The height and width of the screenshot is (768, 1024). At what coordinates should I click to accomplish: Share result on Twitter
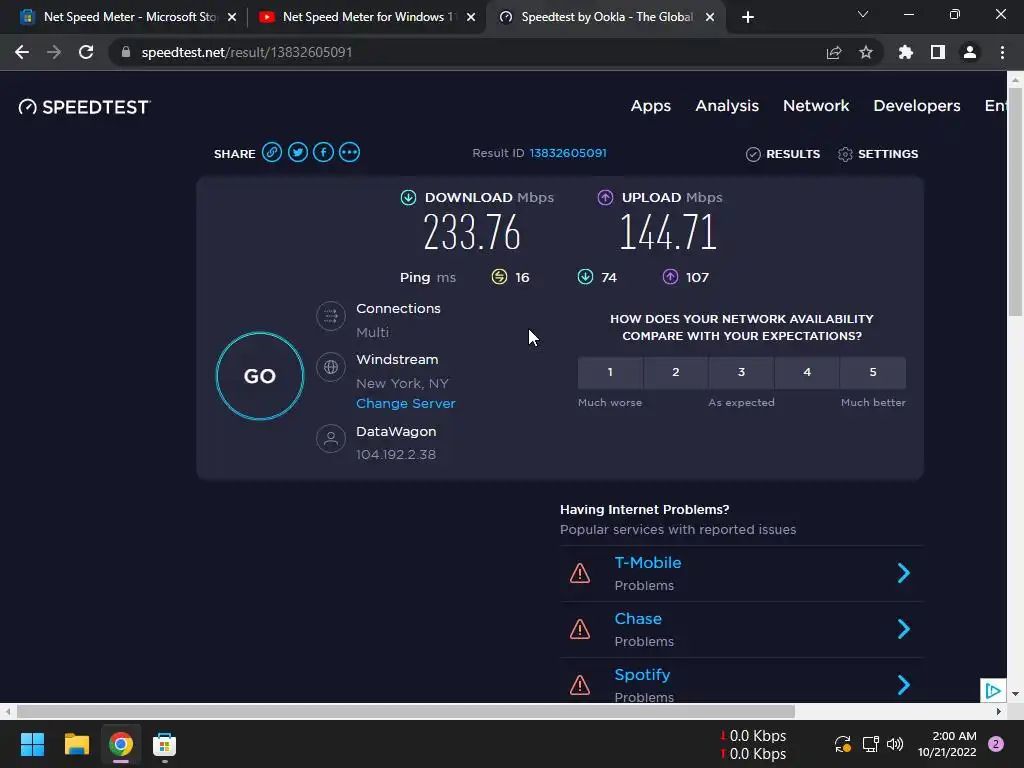pyautogui.click(x=298, y=153)
